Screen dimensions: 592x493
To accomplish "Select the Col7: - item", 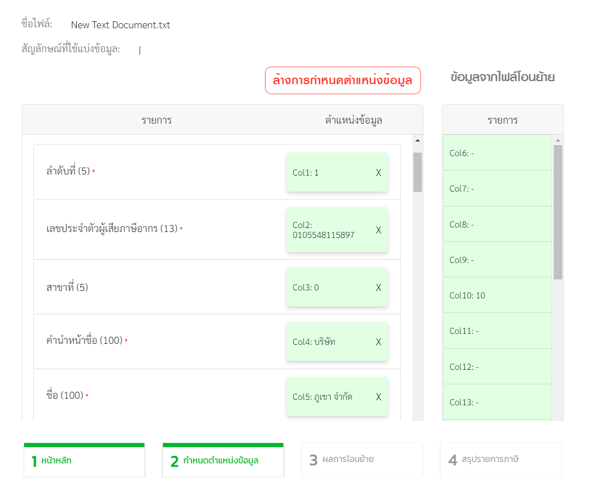I will tap(497, 188).
